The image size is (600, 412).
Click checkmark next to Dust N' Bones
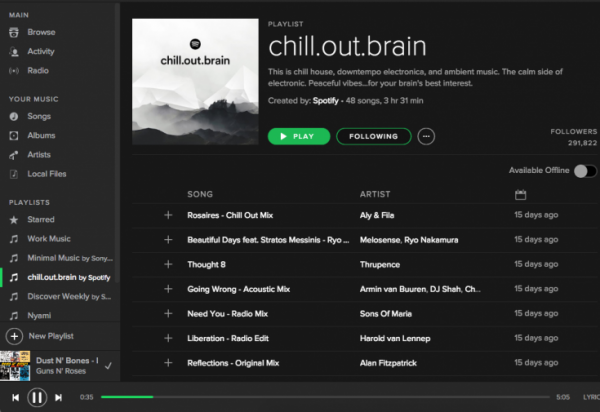(107, 365)
